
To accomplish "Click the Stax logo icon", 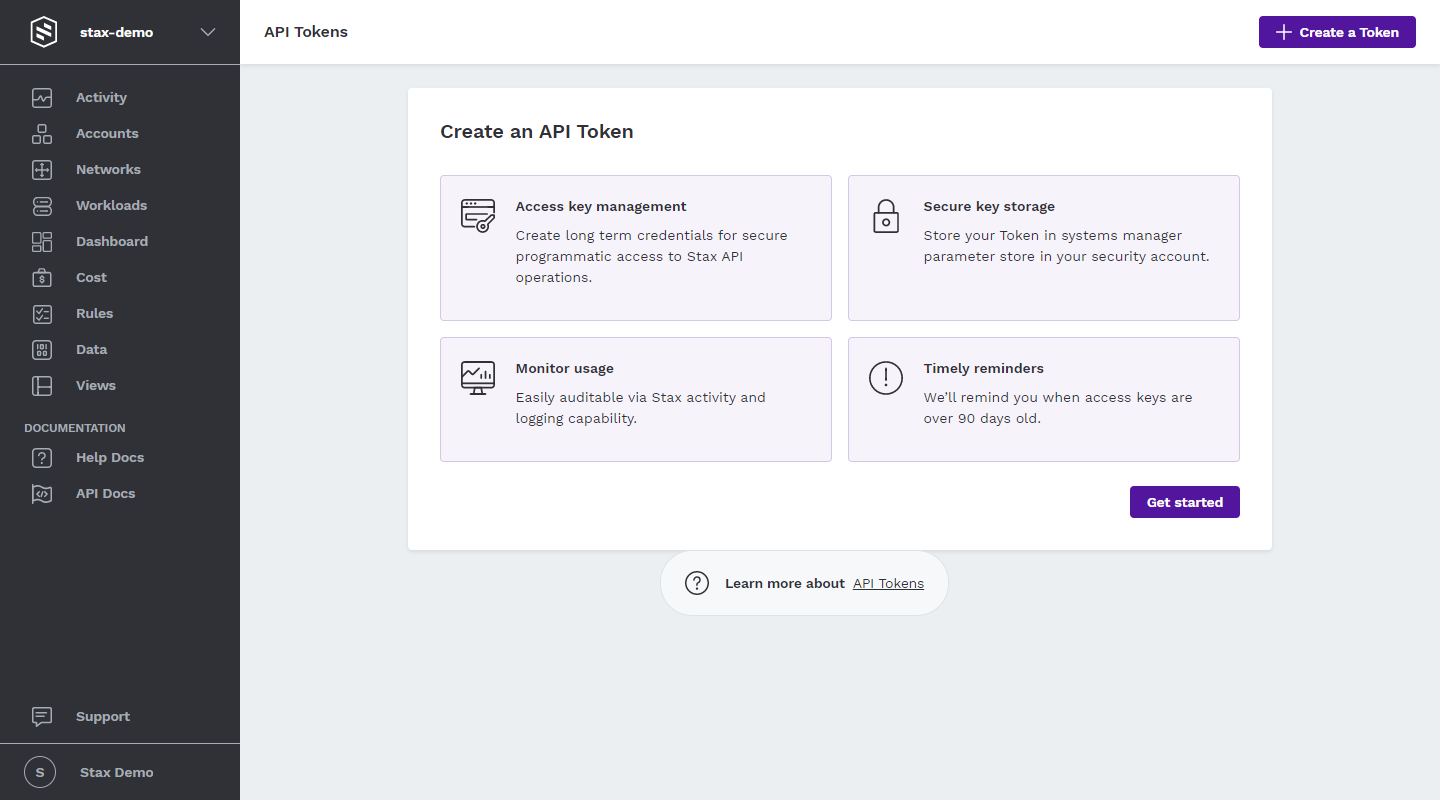I will tap(44, 32).
